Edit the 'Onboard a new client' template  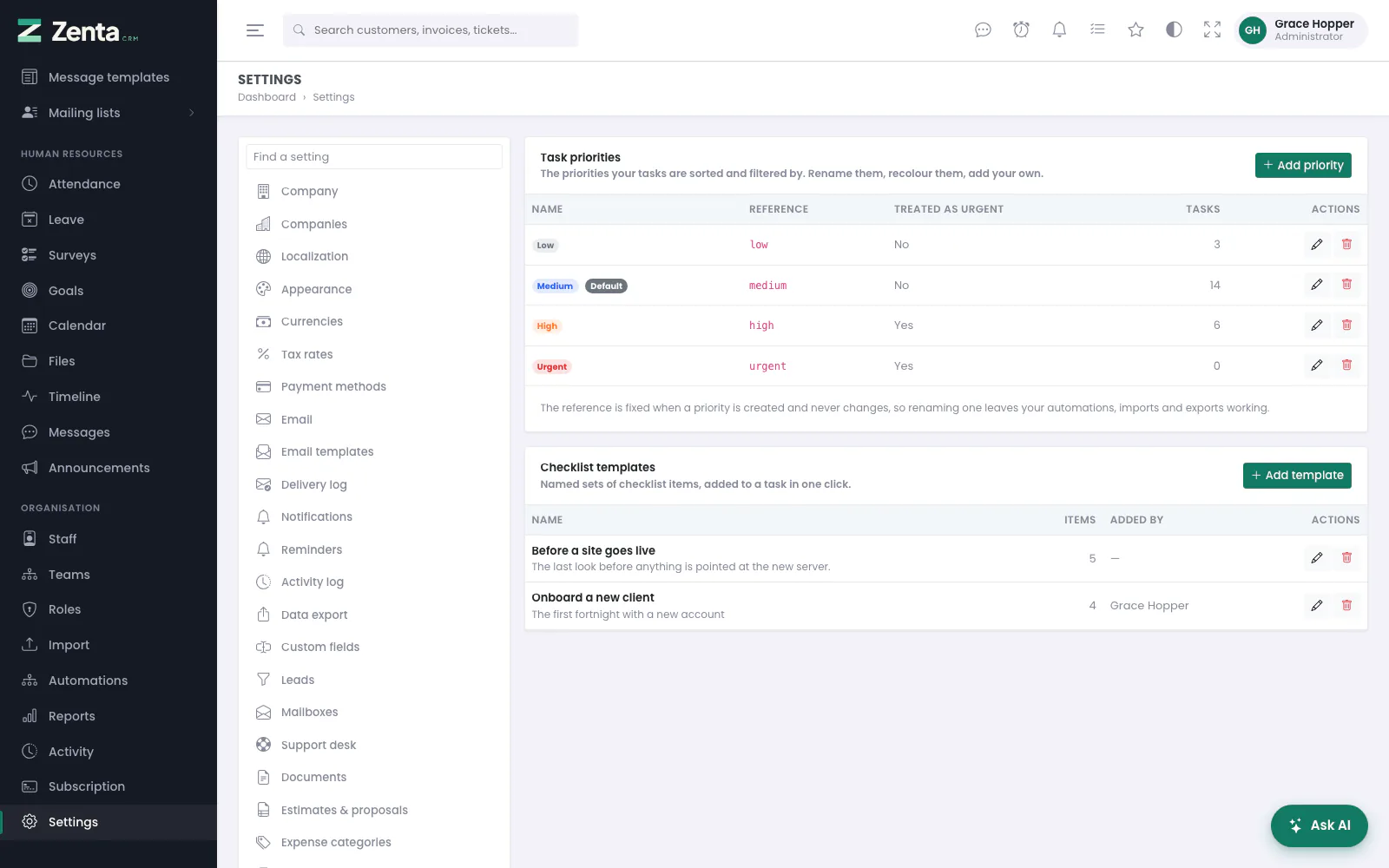(1317, 606)
